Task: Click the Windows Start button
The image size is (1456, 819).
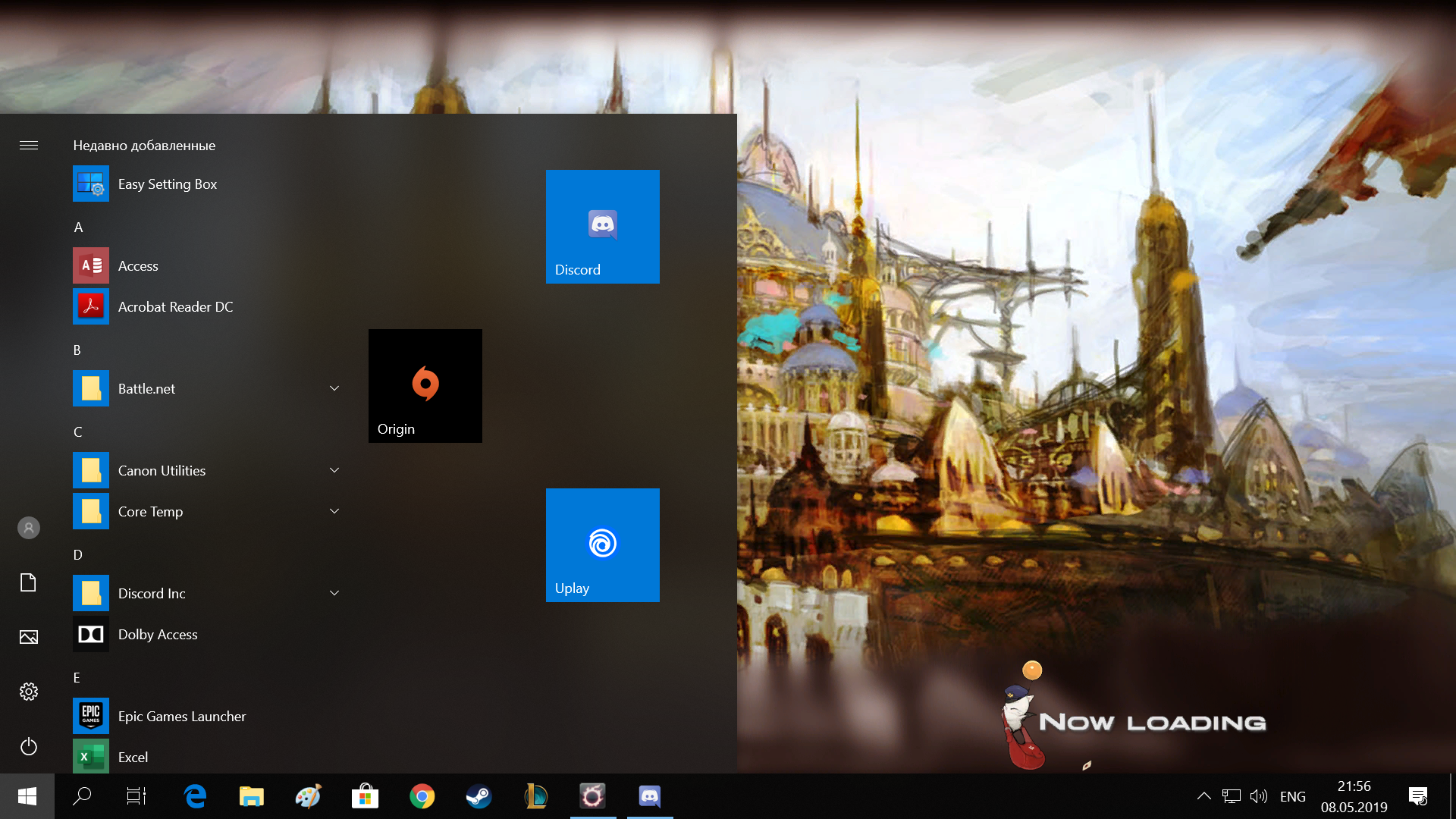Action: tap(27, 796)
